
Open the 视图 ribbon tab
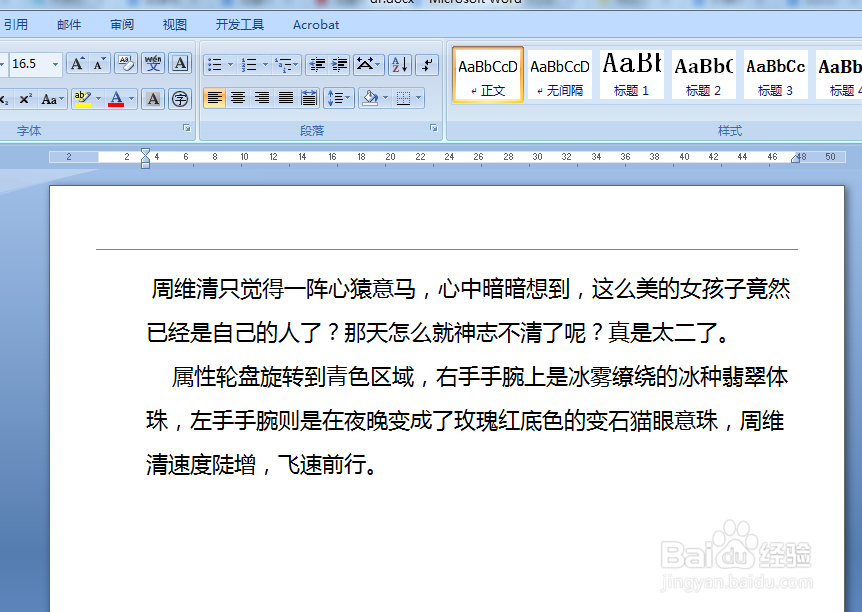(175, 25)
